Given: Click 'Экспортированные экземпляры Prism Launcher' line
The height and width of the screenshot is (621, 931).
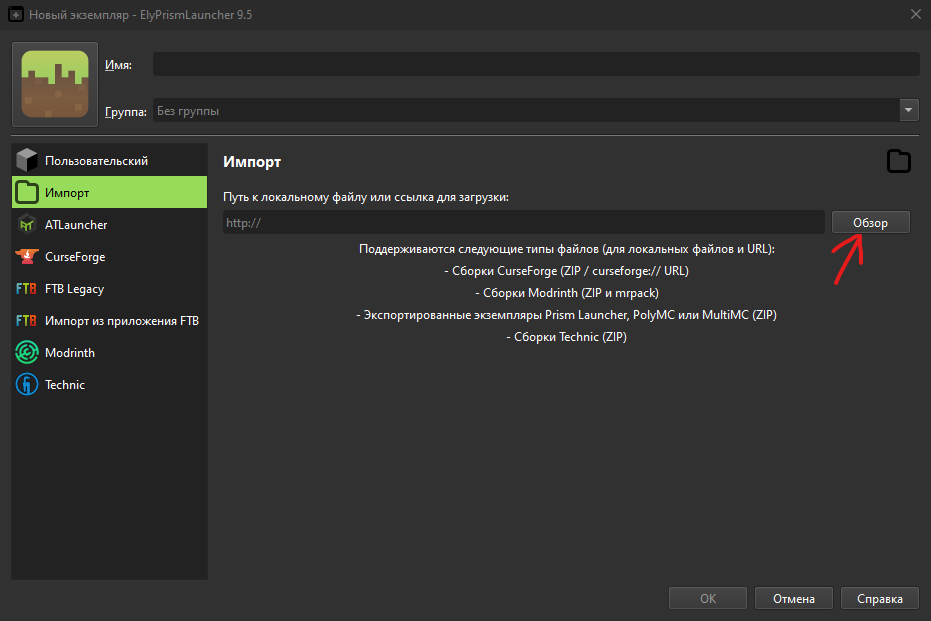Looking at the screenshot, I should tap(566, 315).
